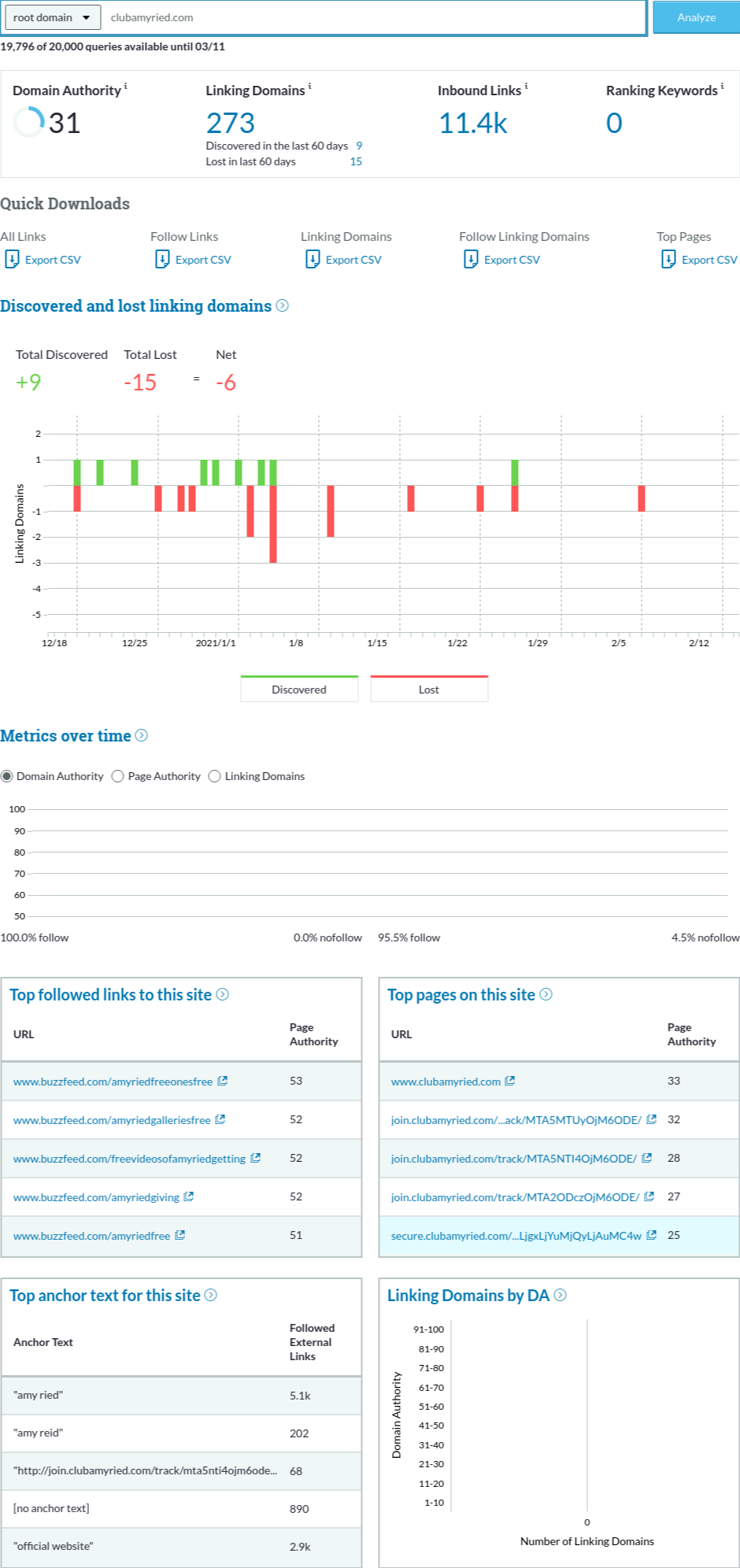Click the Analyze button
740x1568 pixels.
pyautogui.click(x=696, y=17)
